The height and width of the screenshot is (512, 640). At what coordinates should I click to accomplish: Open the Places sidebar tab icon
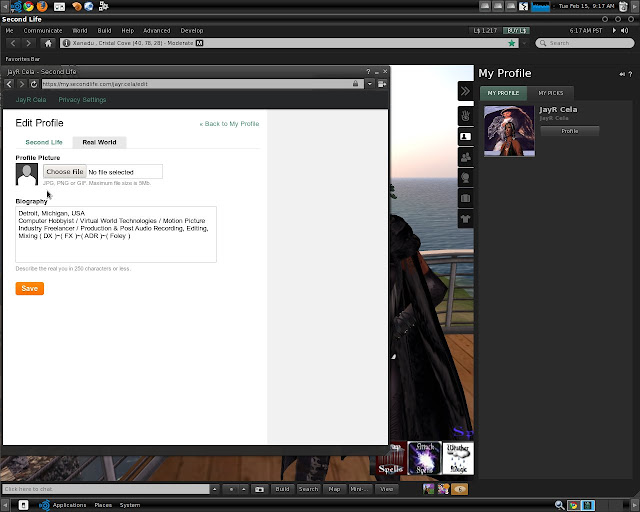[465, 178]
